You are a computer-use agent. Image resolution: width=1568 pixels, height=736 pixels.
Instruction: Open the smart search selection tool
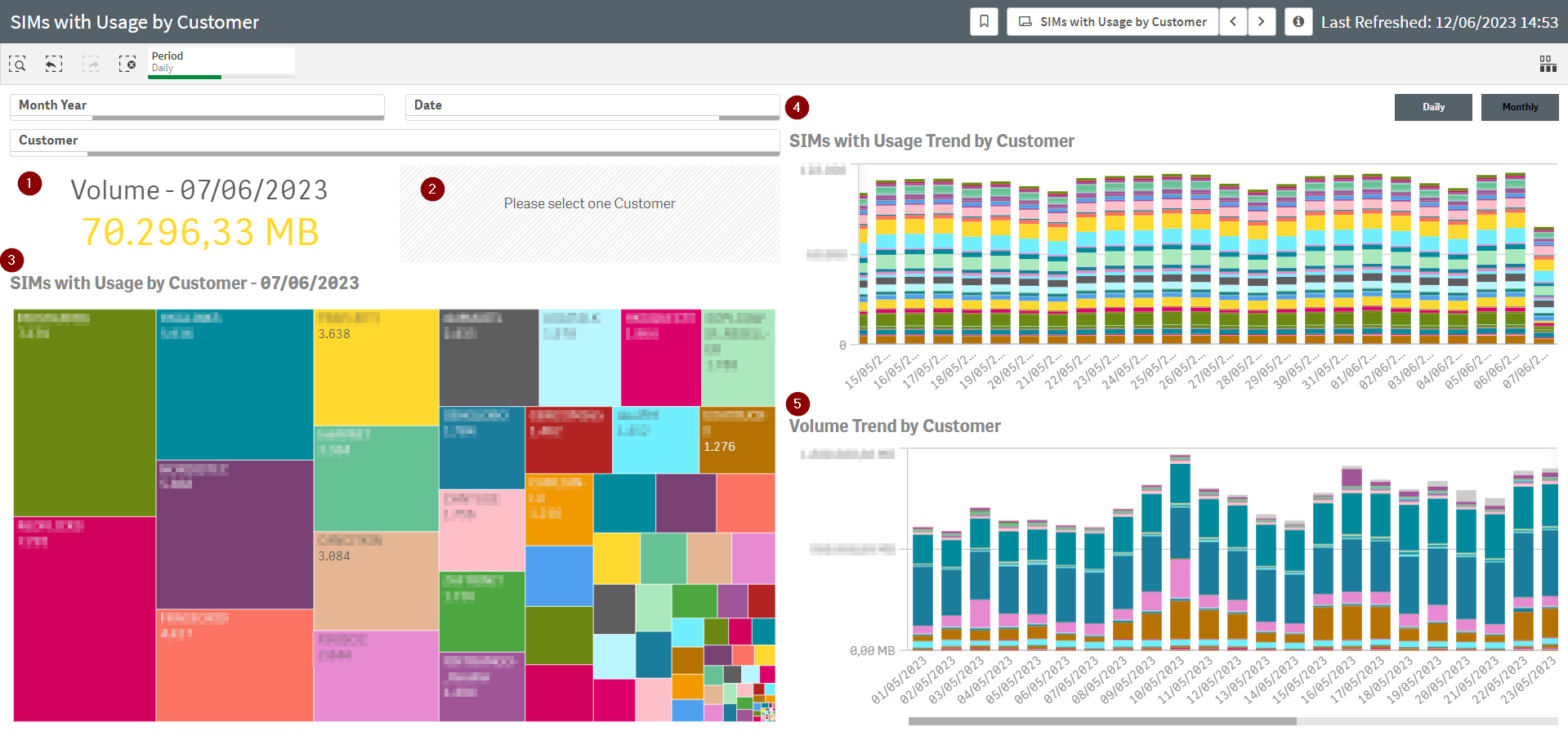pyautogui.click(x=17, y=64)
